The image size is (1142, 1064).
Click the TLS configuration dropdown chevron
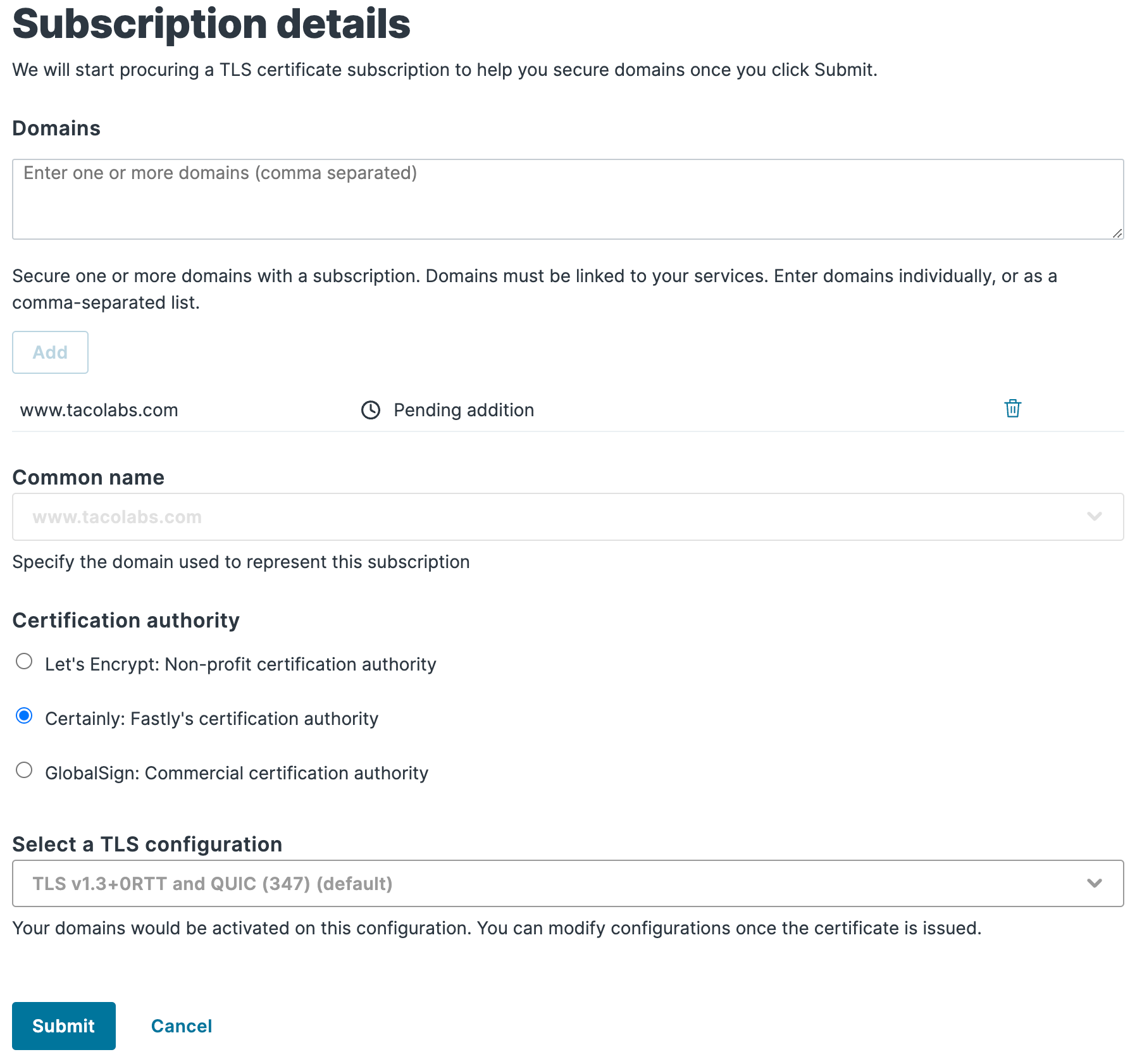(1094, 884)
